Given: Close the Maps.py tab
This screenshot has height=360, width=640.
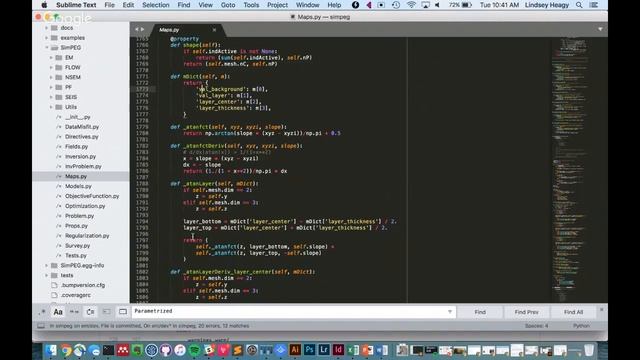Looking at the screenshot, I should [x=214, y=30].
